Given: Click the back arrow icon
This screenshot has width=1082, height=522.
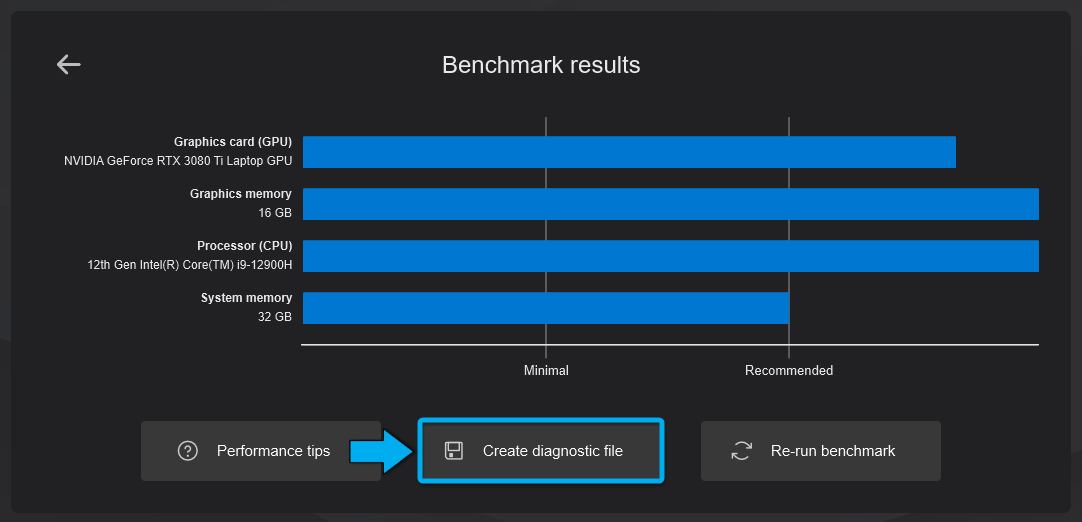Looking at the screenshot, I should (68, 65).
